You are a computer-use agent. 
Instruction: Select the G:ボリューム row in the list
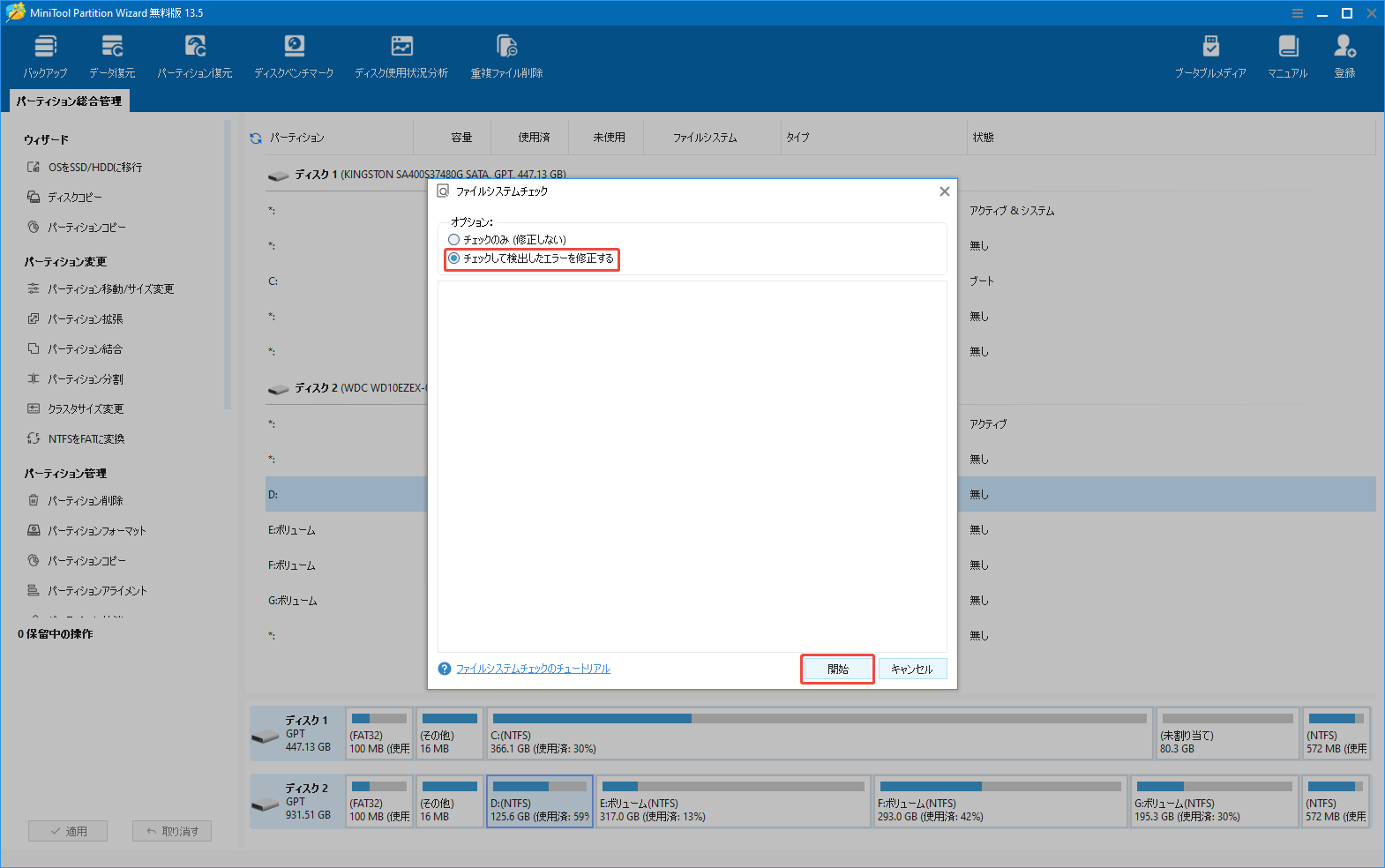coord(346,601)
